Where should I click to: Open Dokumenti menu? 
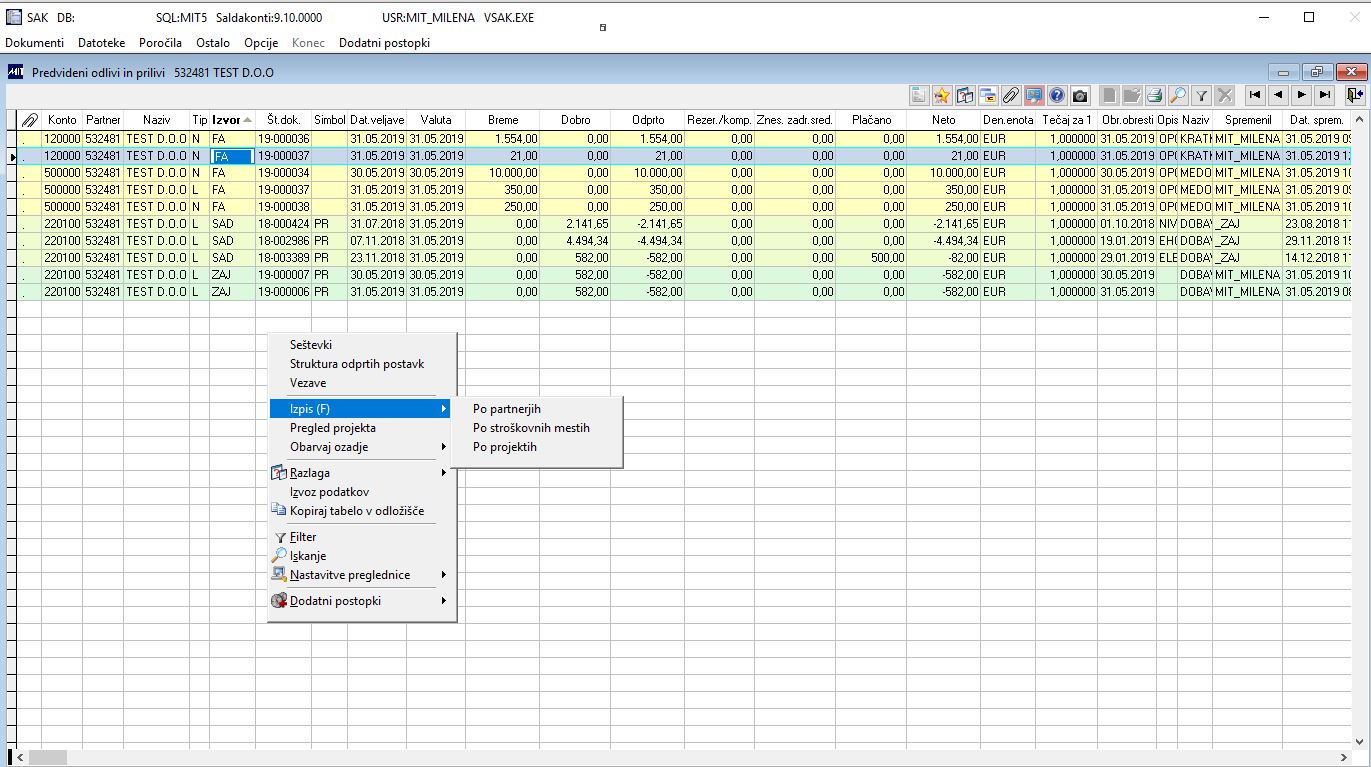35,43
